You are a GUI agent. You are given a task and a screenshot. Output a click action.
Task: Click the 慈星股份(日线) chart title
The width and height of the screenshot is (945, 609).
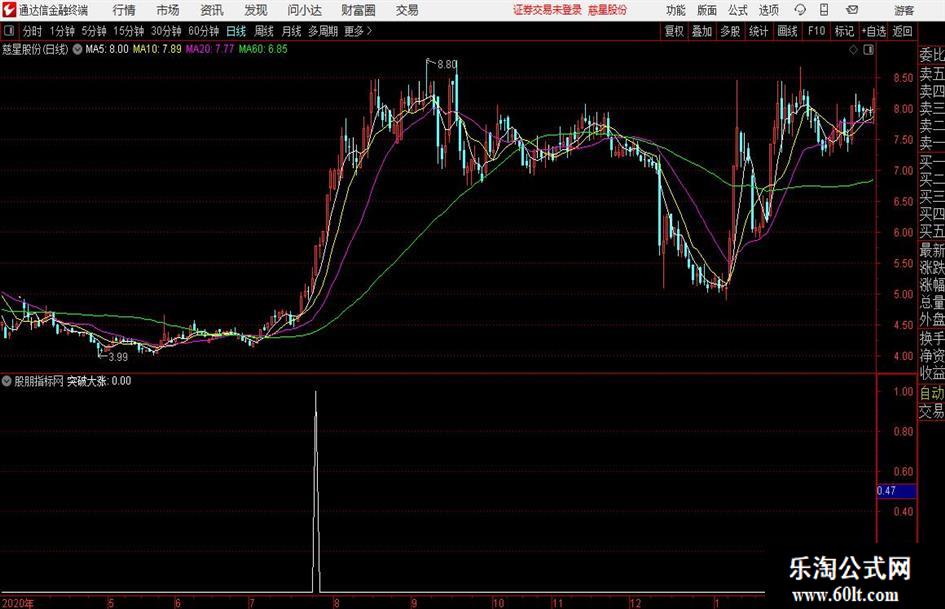[x=35, y=49]
